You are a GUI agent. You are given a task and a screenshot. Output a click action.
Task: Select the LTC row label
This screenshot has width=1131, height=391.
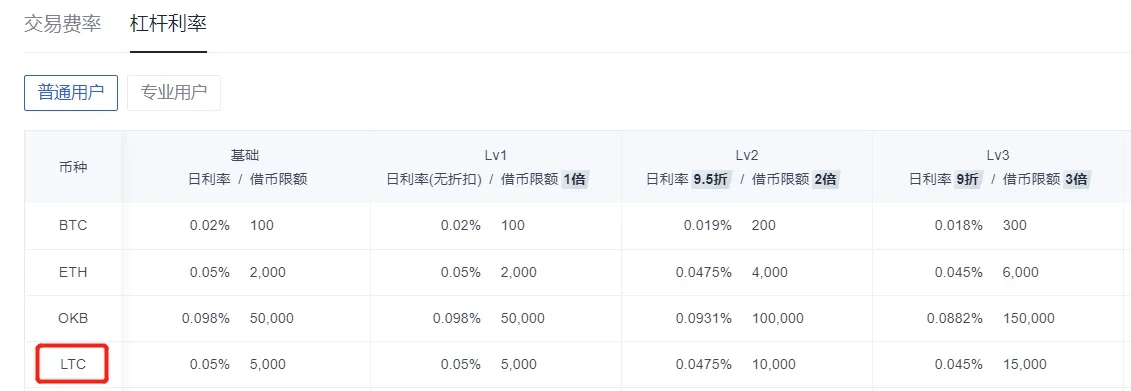[73, 364]
